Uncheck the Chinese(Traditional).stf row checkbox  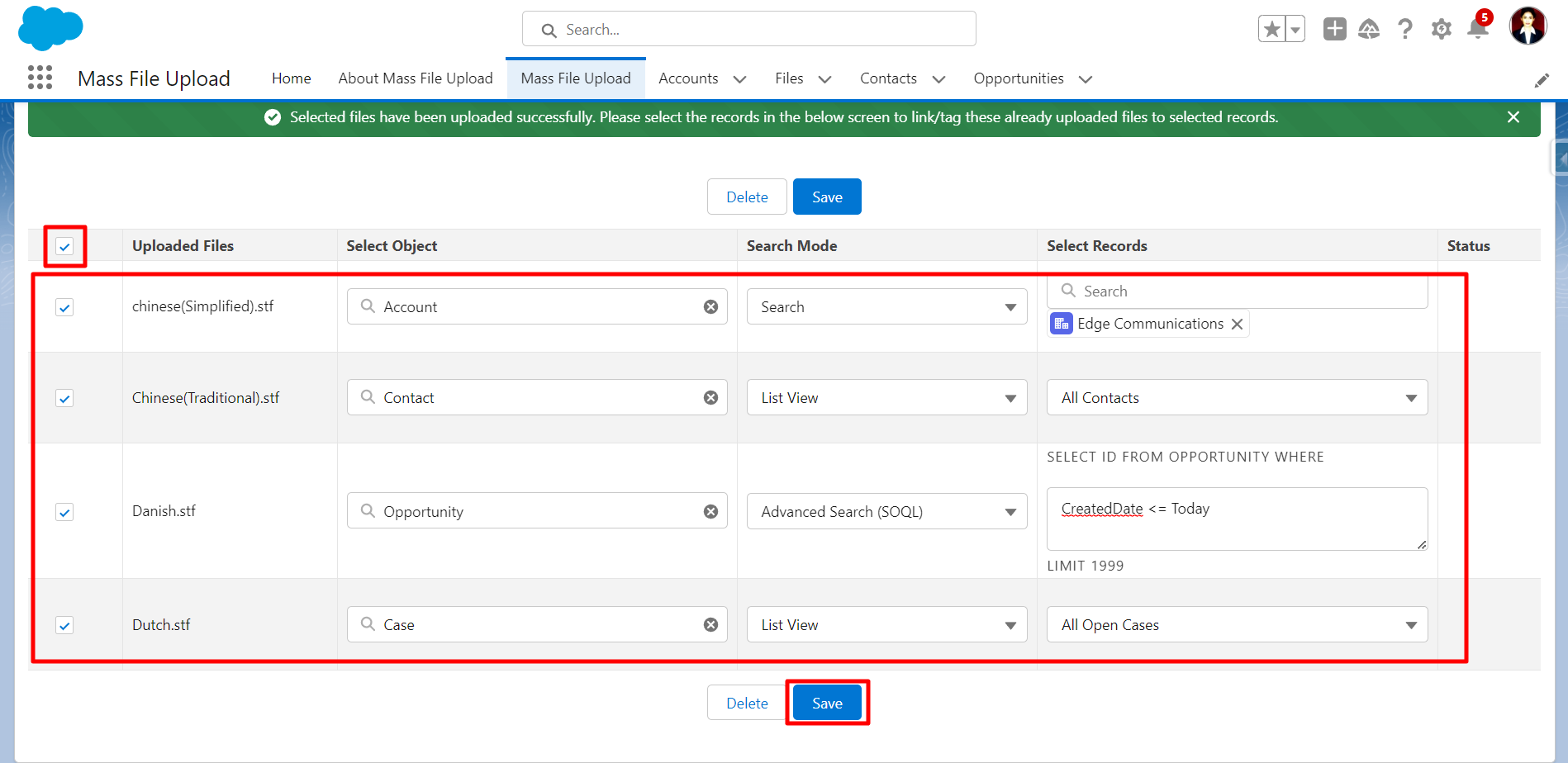click(x=64, y=398)
